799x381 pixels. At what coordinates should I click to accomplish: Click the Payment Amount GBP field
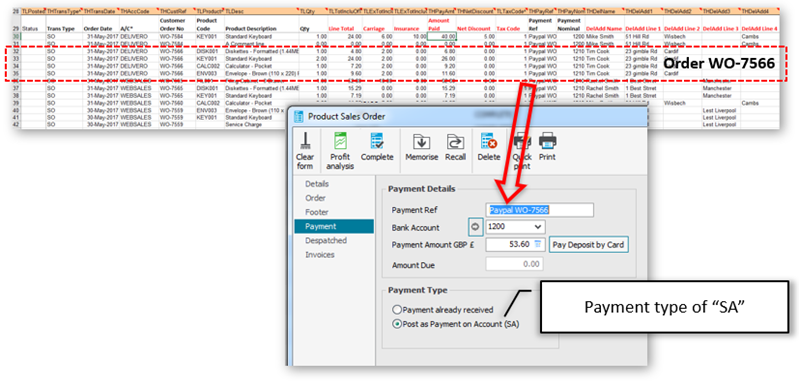(515, 244)
